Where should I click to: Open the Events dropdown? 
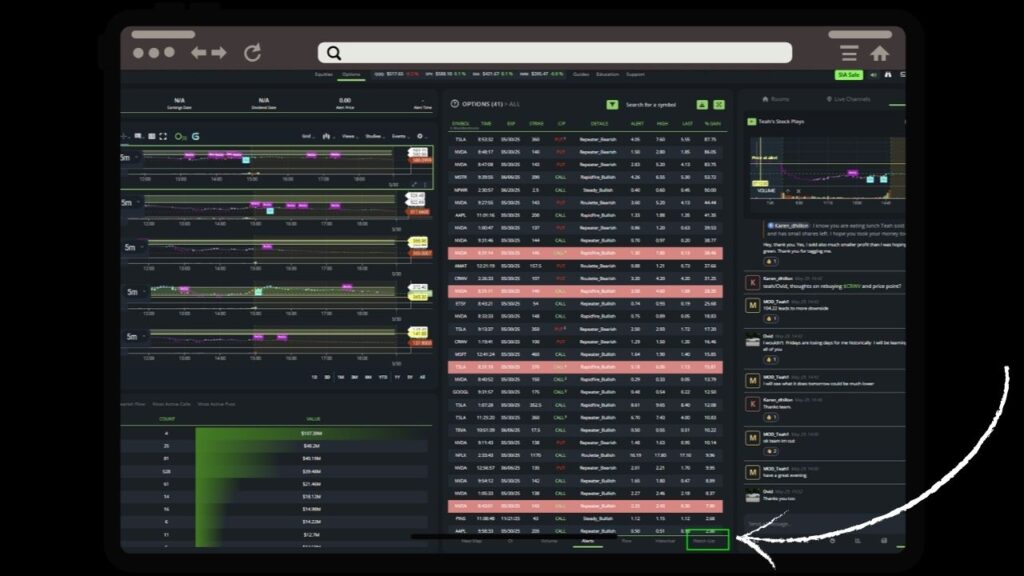tap(400, 136)
